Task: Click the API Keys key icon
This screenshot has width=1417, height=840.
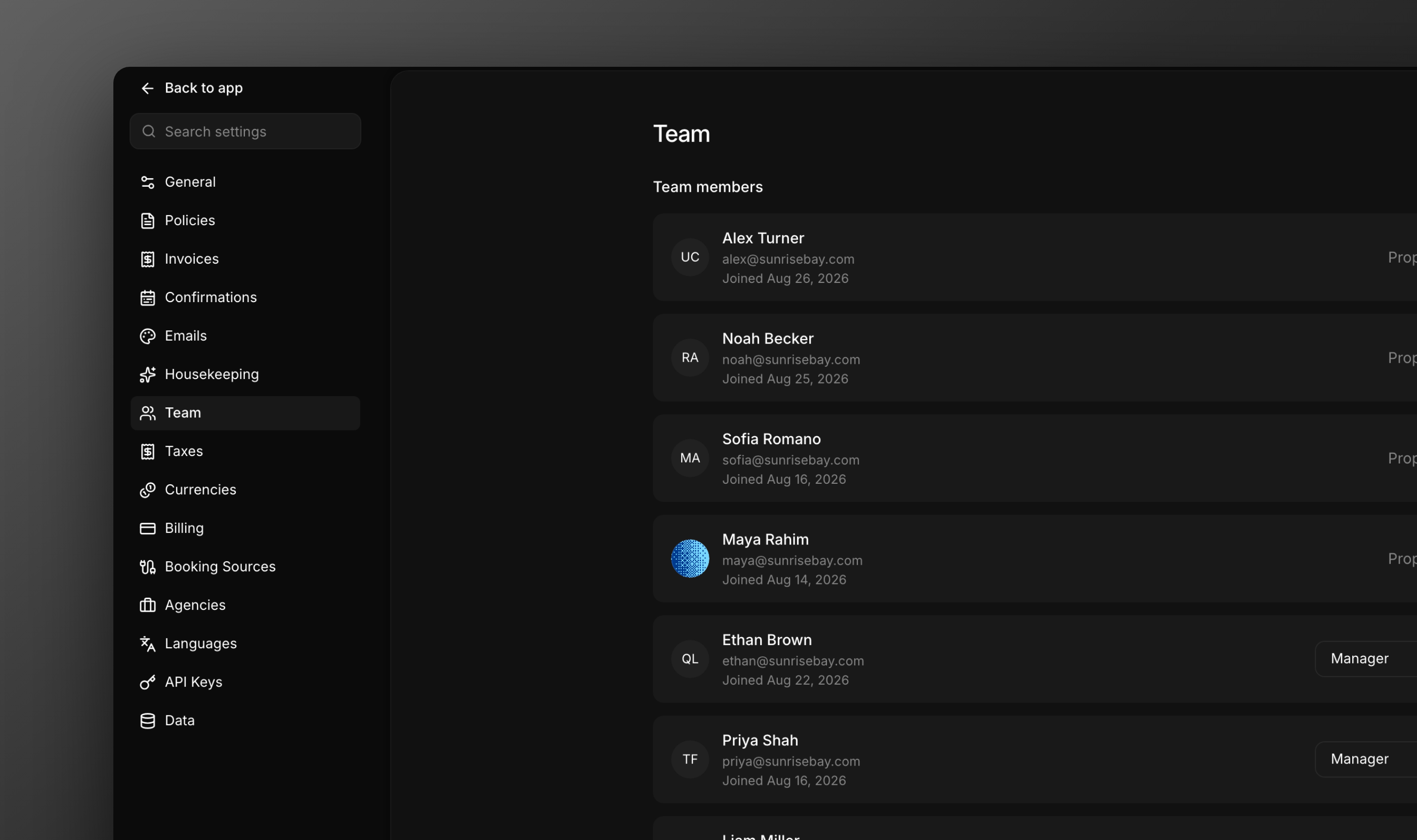Action: point(147,683)
